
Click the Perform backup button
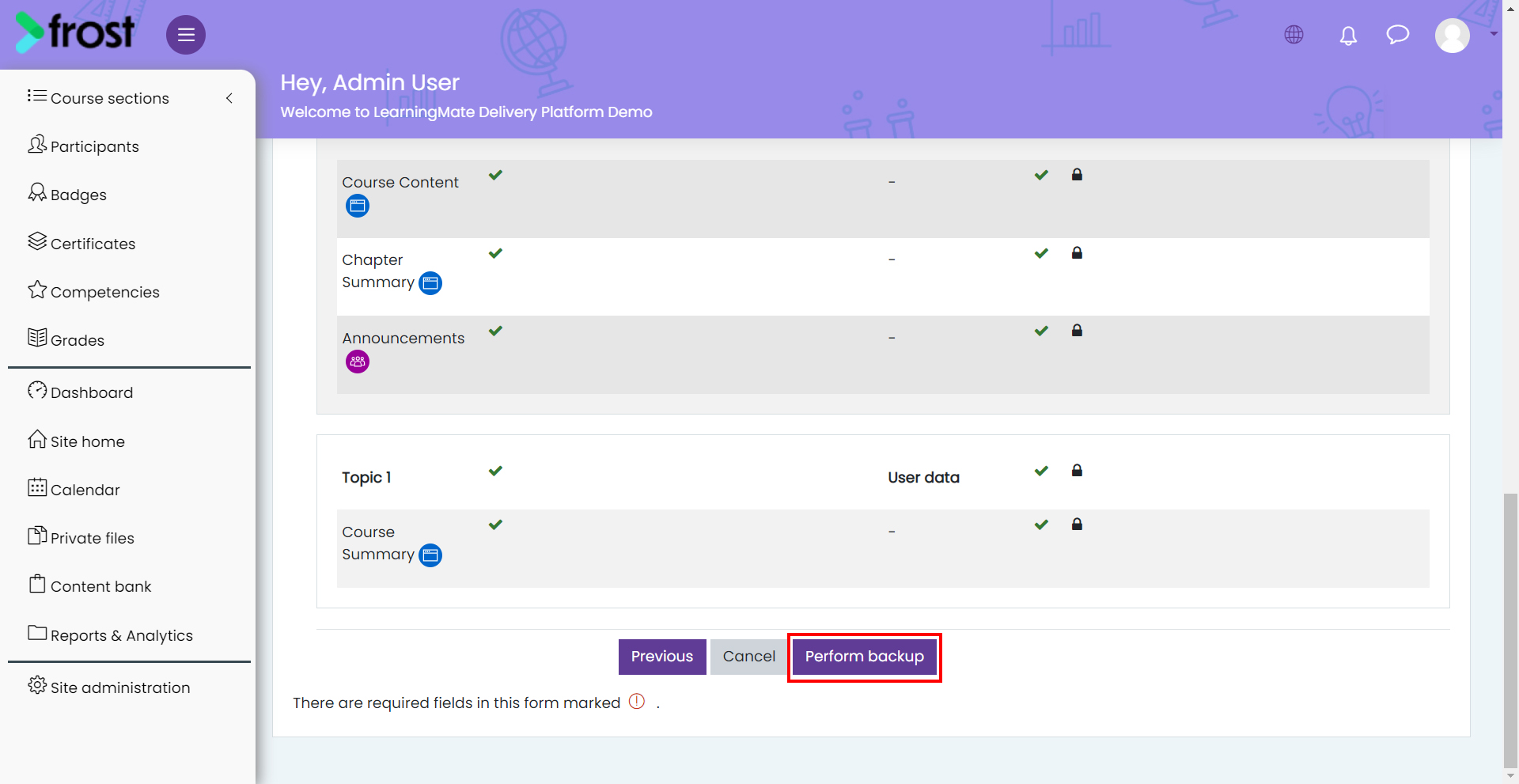865,657
